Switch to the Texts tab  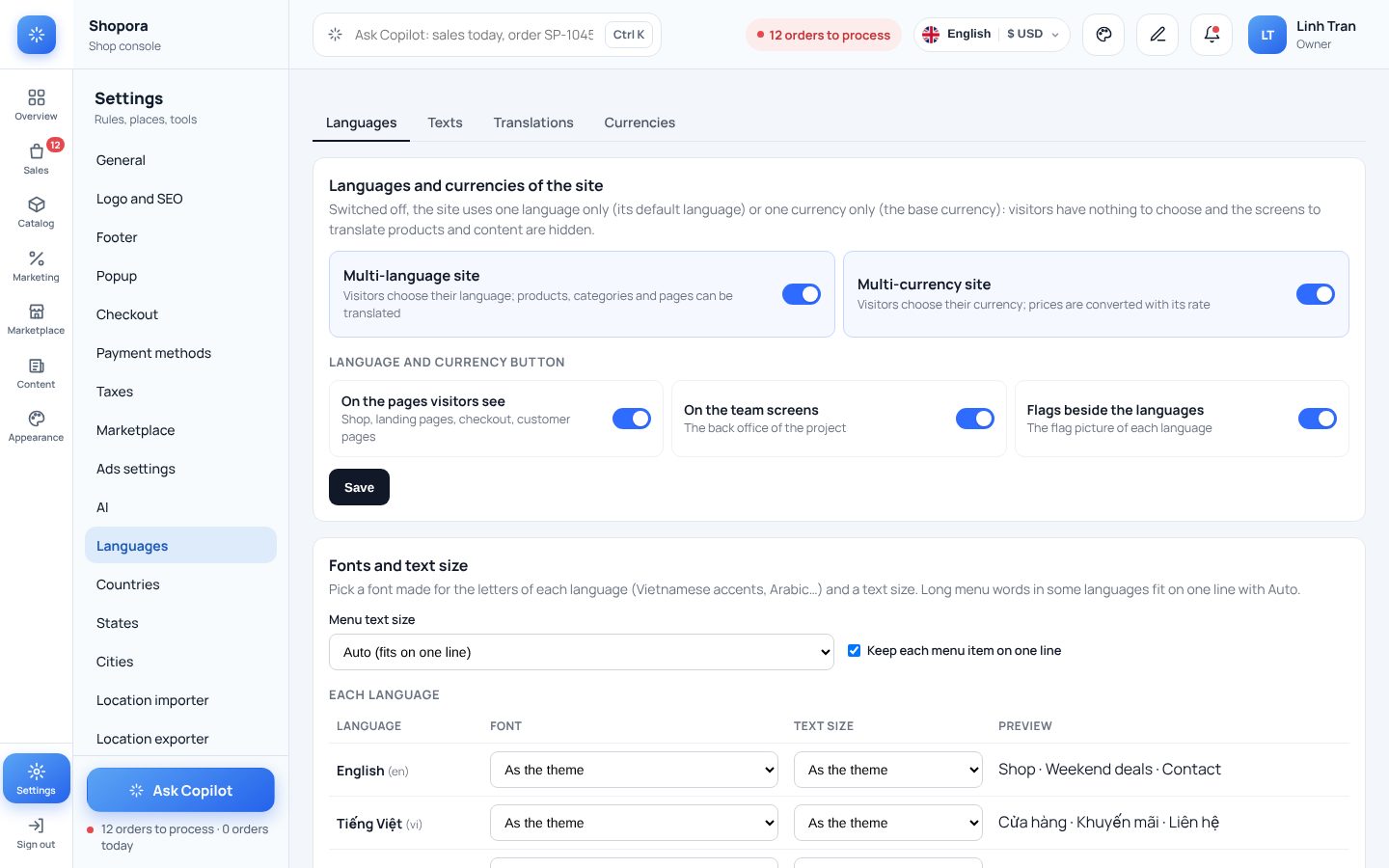[445, 122]
